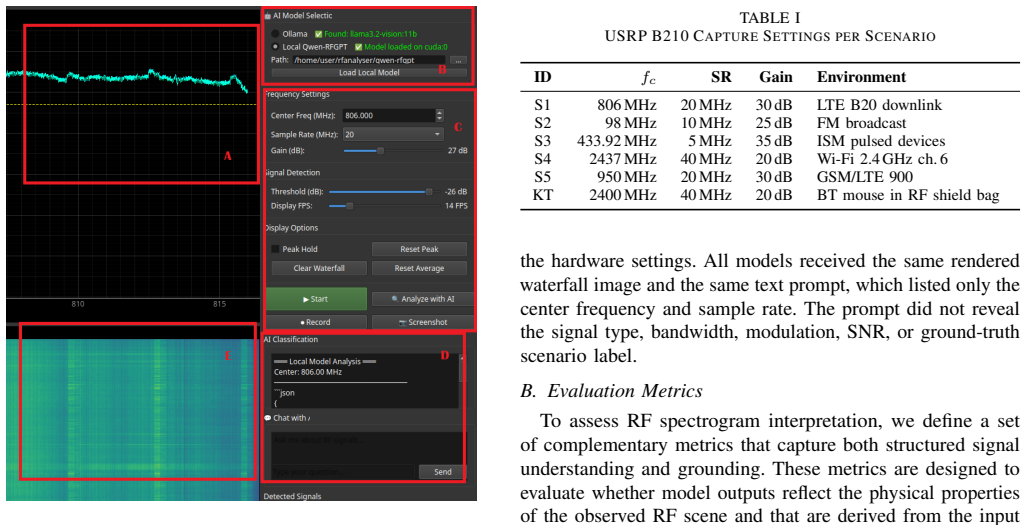The image size is (1027, 525).
Task: Click the 'Ask me about RF signals' chat area
Action: point(368,447)
